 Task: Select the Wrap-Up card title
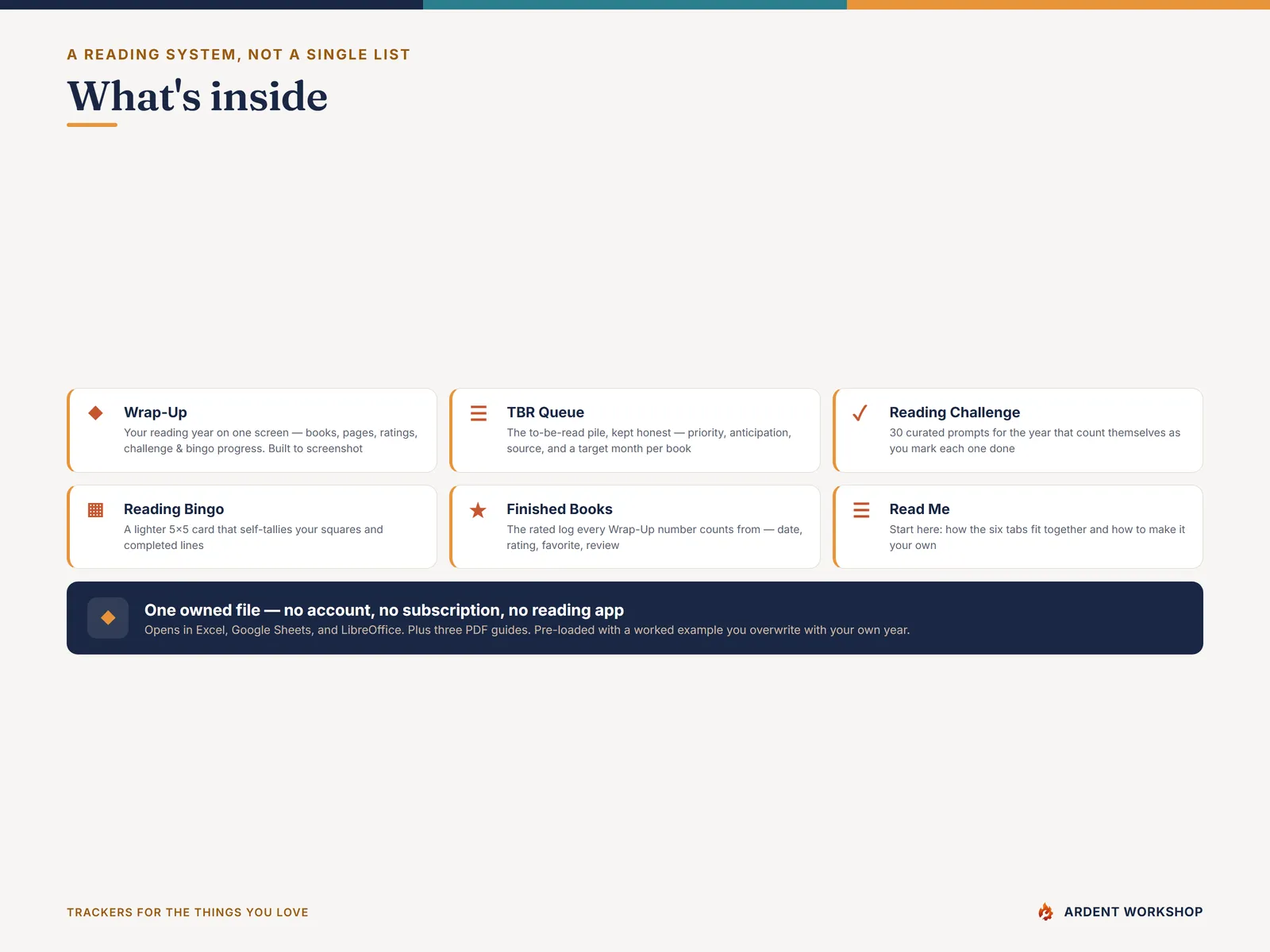coord(156,413)
